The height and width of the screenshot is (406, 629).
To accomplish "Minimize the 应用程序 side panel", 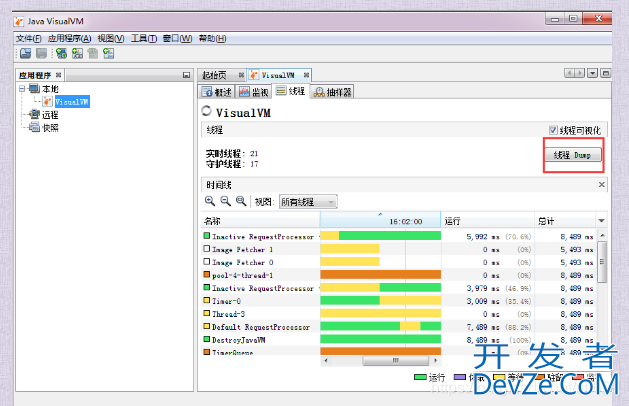I will click(x=186, y=75).
